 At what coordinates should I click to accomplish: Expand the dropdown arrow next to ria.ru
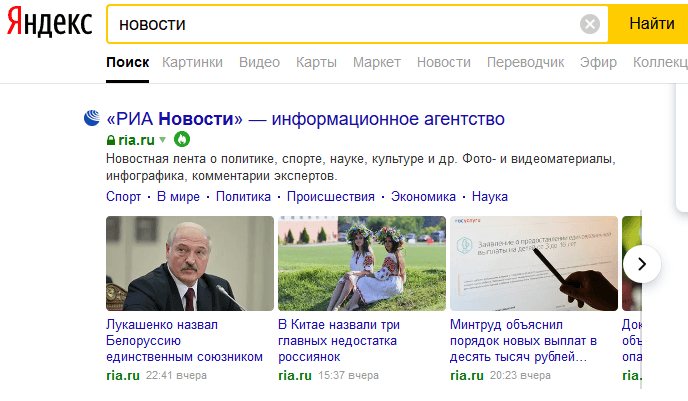(163, 140)
